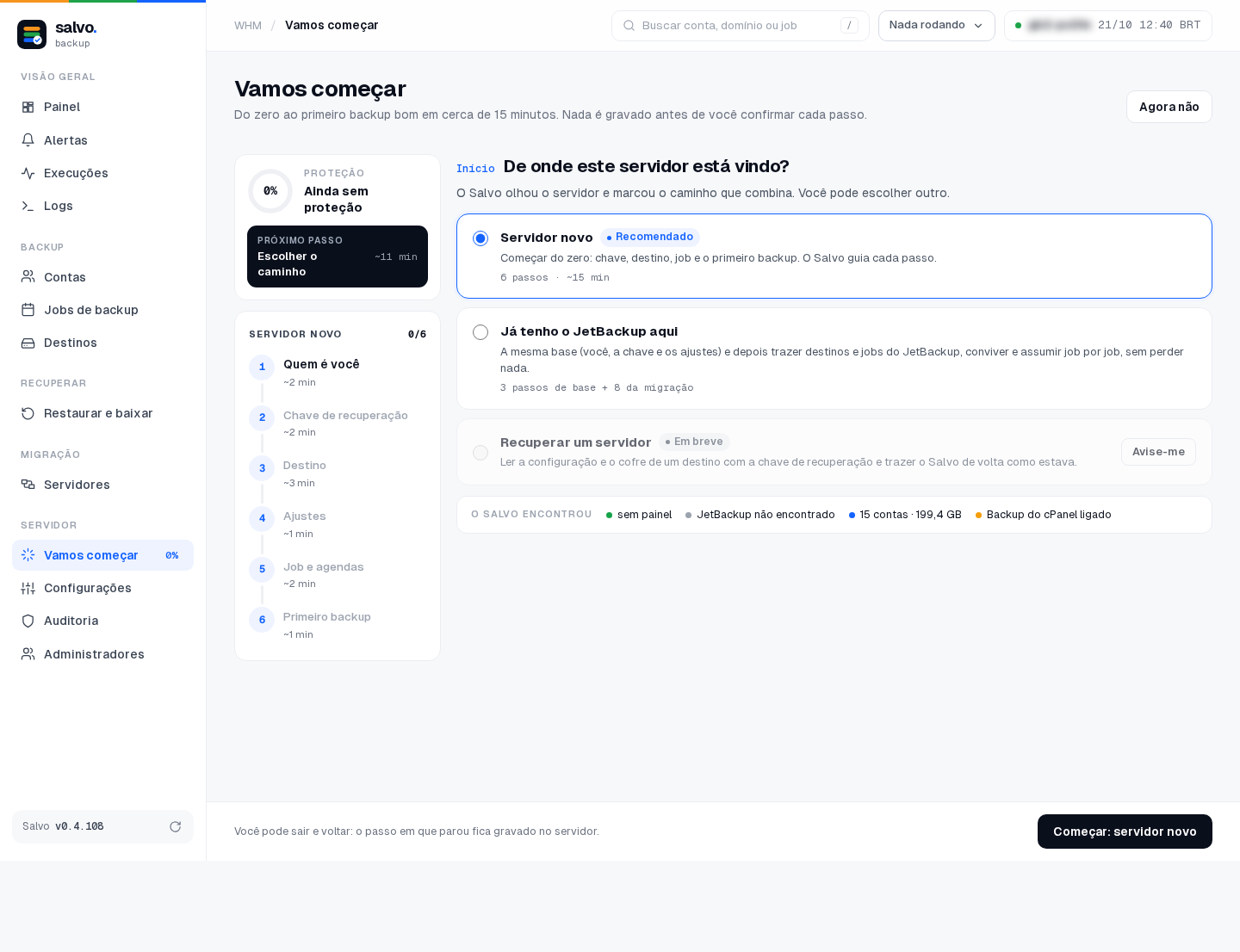Viewport: 1240px width, 952px height.
Task: Click the Backup do cPanel ligado status
Action: (x=1044, y=515)
